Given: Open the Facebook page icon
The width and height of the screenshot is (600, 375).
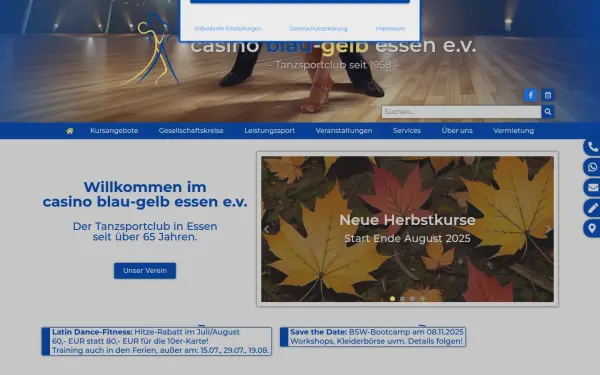Looking at the screenshot, I should [530, 95].
